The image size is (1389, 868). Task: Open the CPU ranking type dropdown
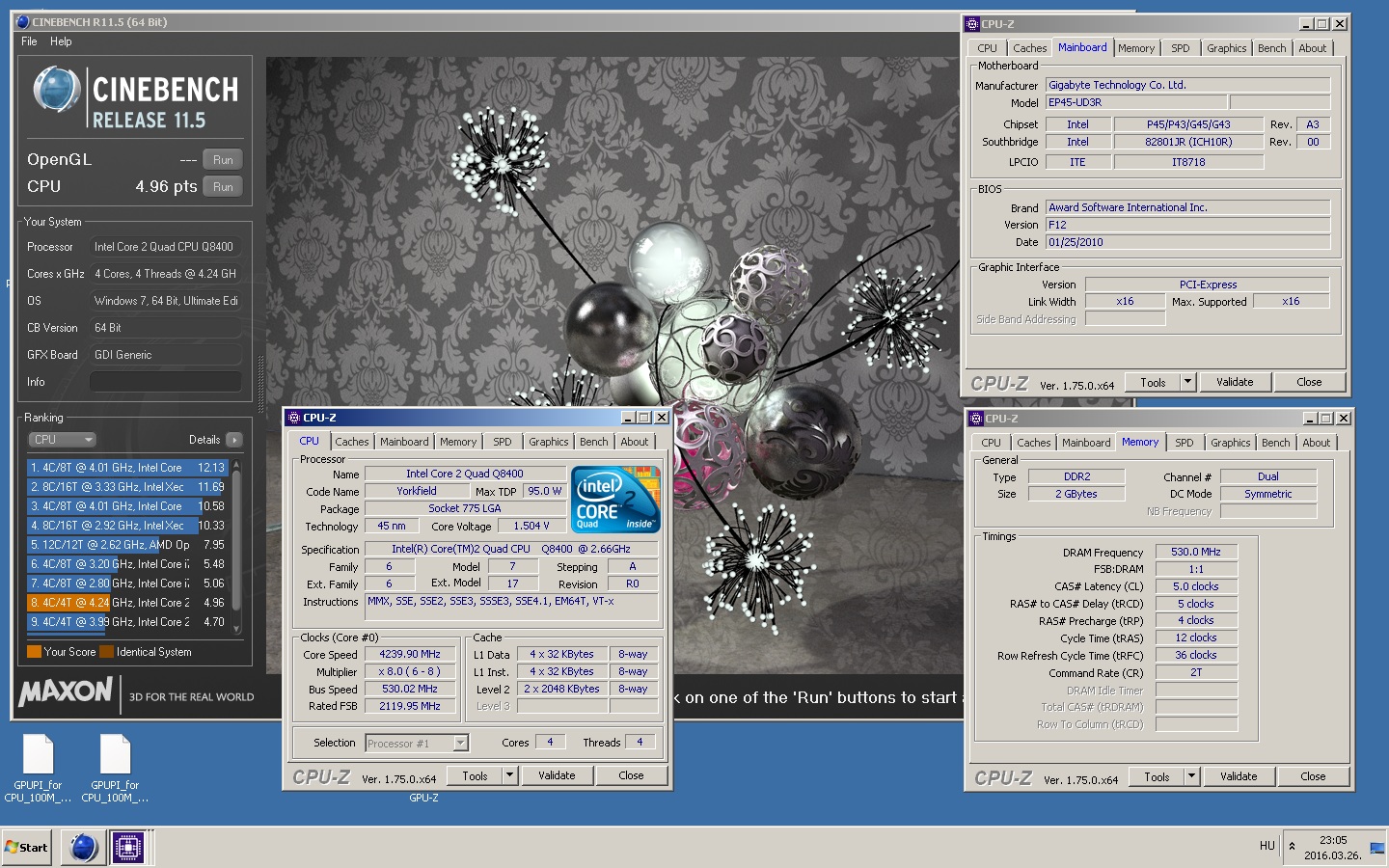63,440
